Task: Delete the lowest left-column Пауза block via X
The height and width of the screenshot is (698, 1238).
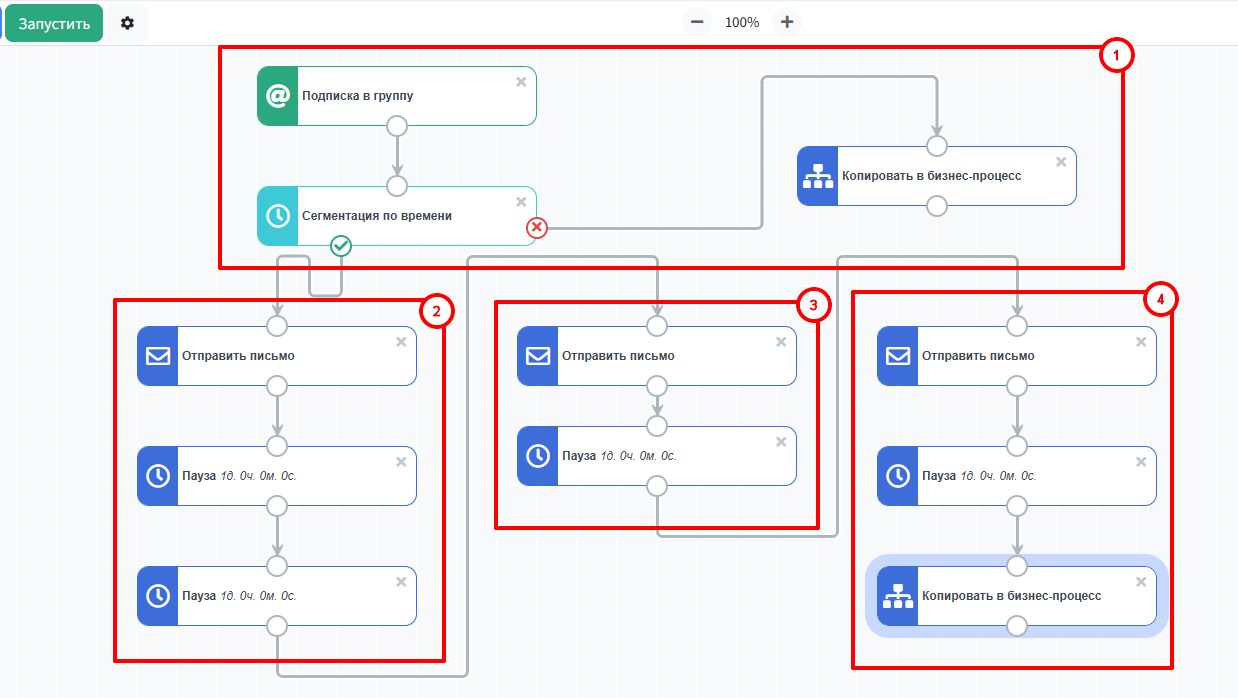Action: (x=401, y=582)
